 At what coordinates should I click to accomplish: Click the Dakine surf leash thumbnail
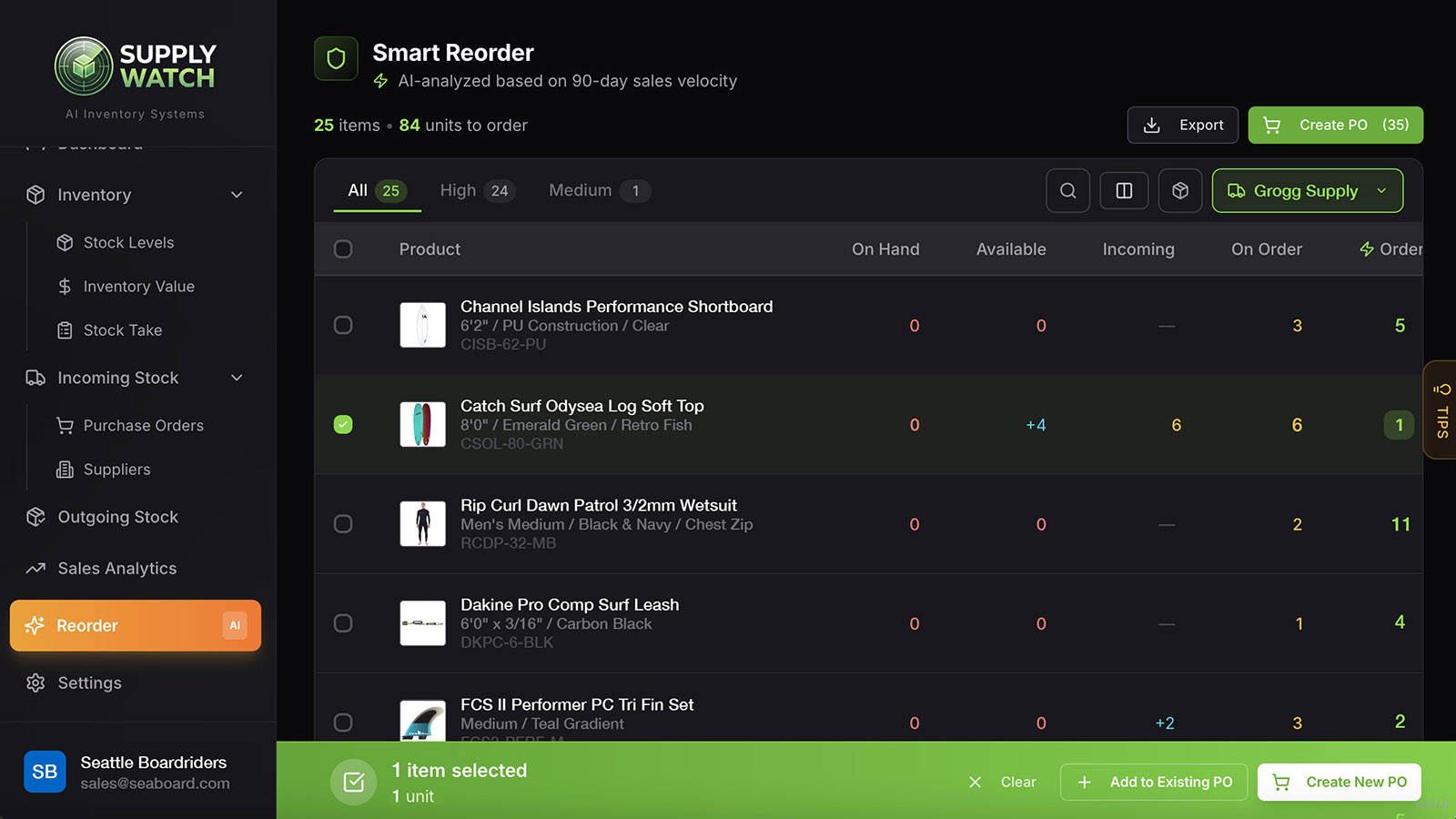pyautogui.click(x=423, y=622)
